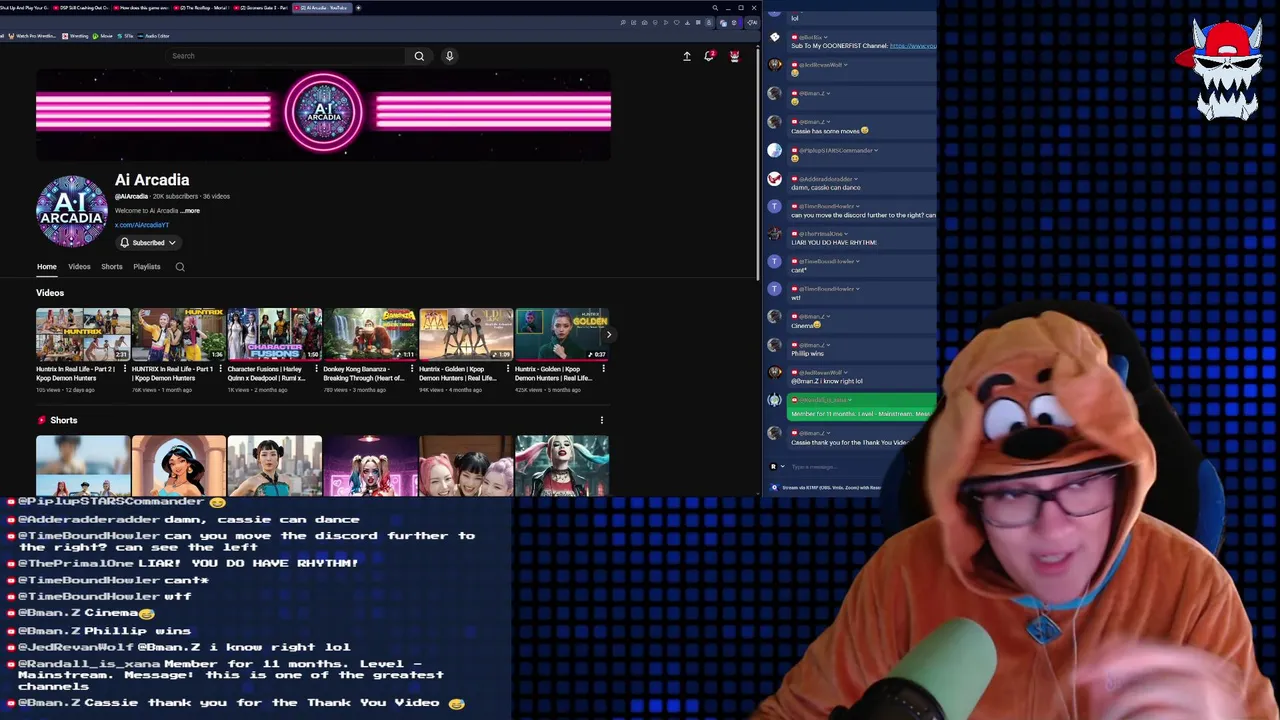Click next arrow on Videos carousel
This screenshot has height=720, width=1280.
tap(608, 335)
